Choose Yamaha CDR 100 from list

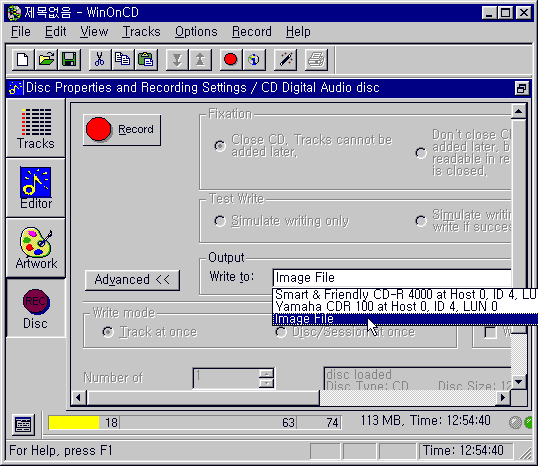(x=405, y=306)
